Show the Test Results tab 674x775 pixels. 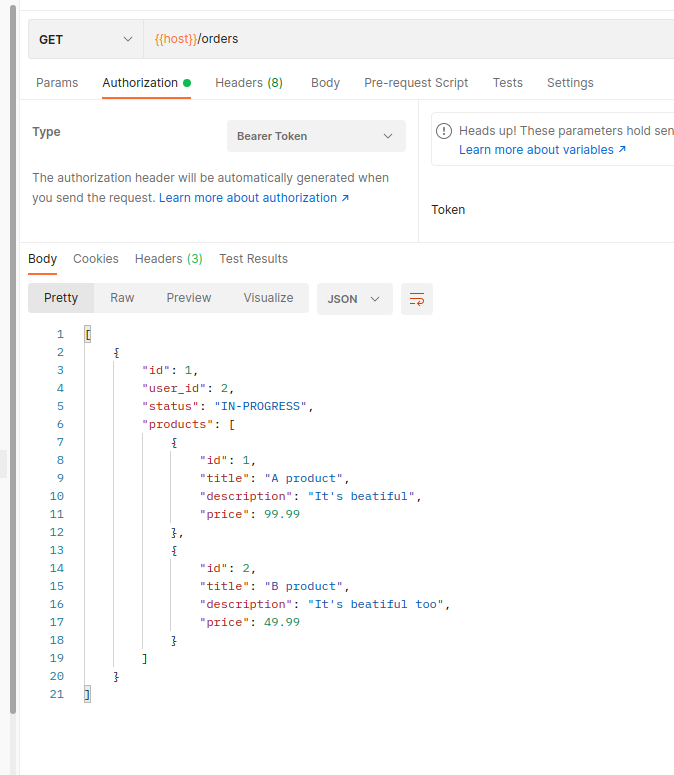point(253,259)
